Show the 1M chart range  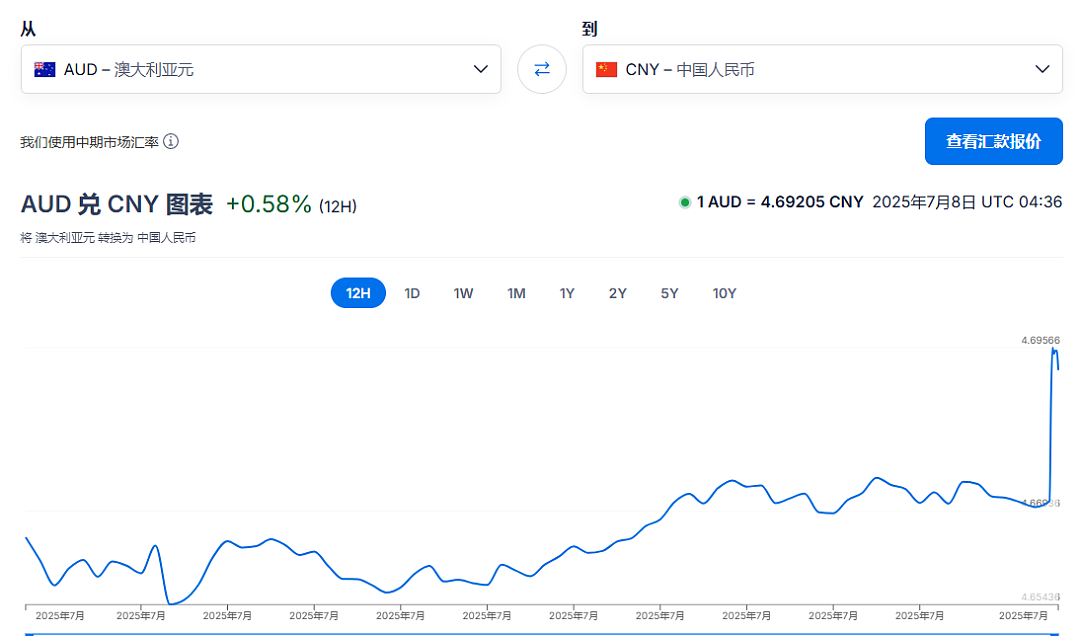(x=517, y=293)
